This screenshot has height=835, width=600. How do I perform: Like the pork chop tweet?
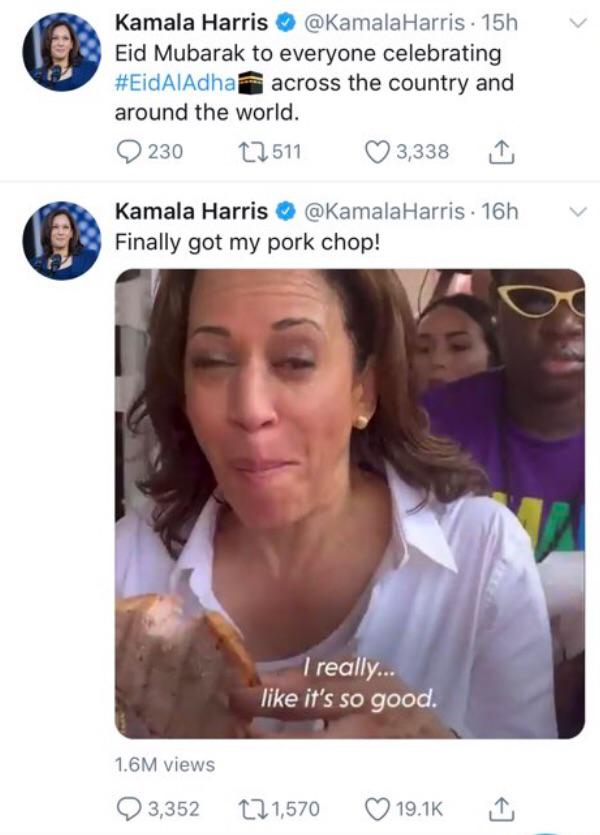tap(376, 808)
